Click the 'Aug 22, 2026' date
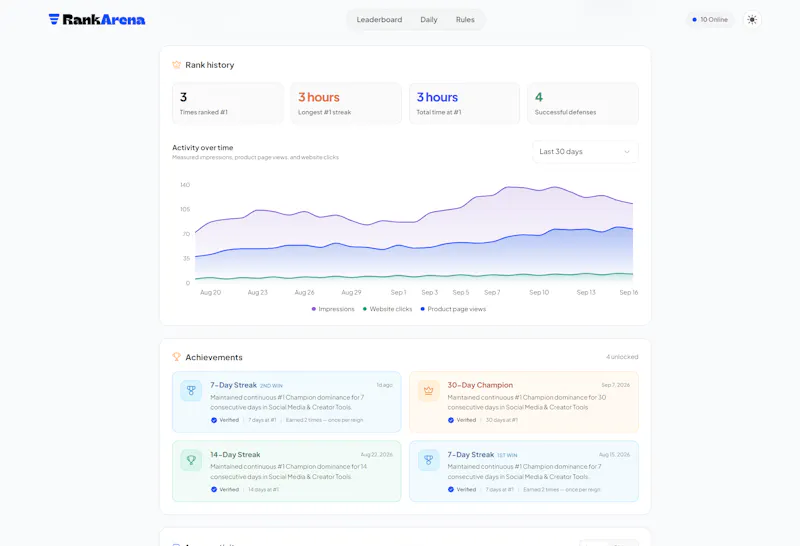 pos(377,454)
